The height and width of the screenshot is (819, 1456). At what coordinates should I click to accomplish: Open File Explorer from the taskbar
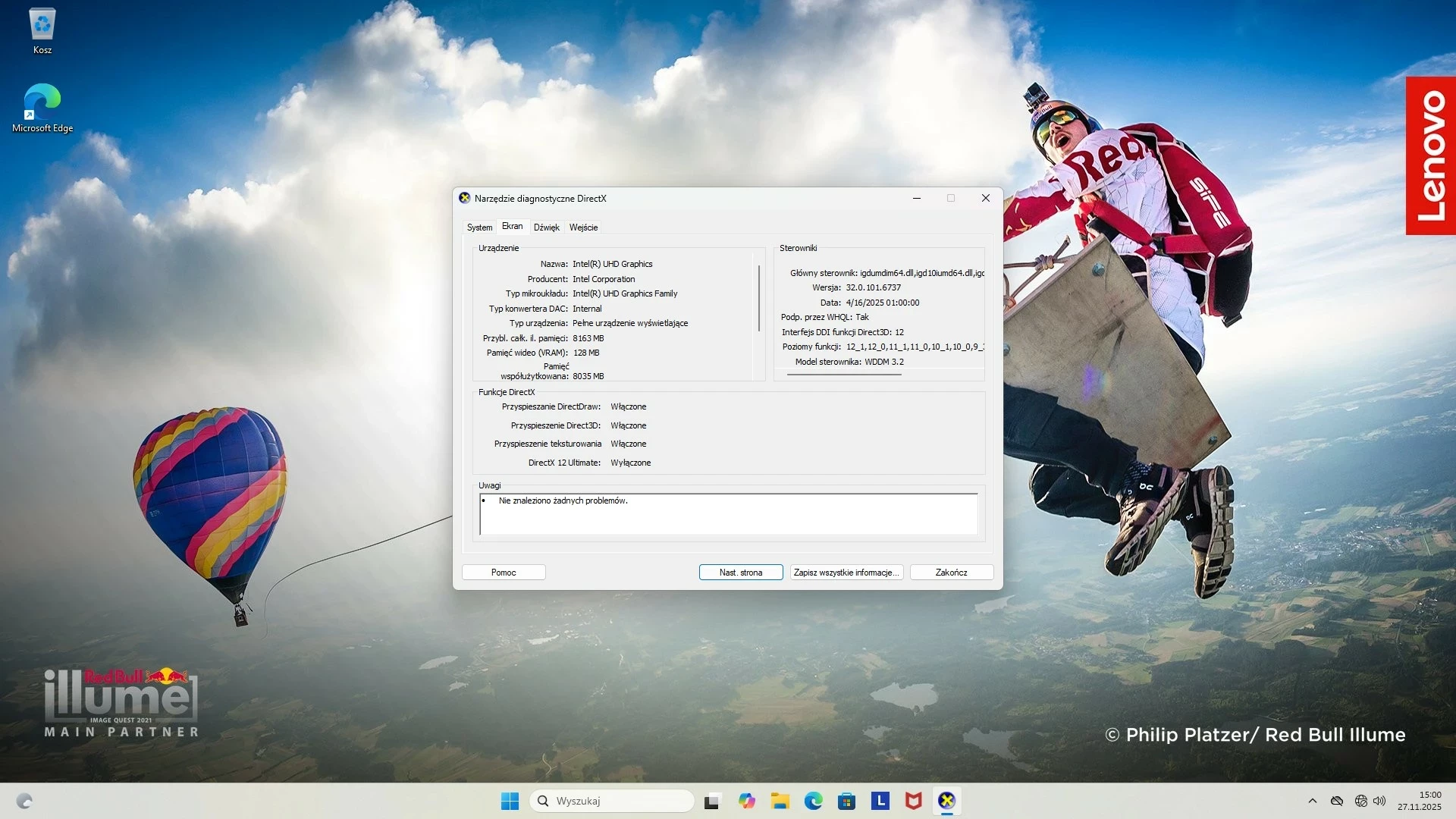tap(780, 800)
